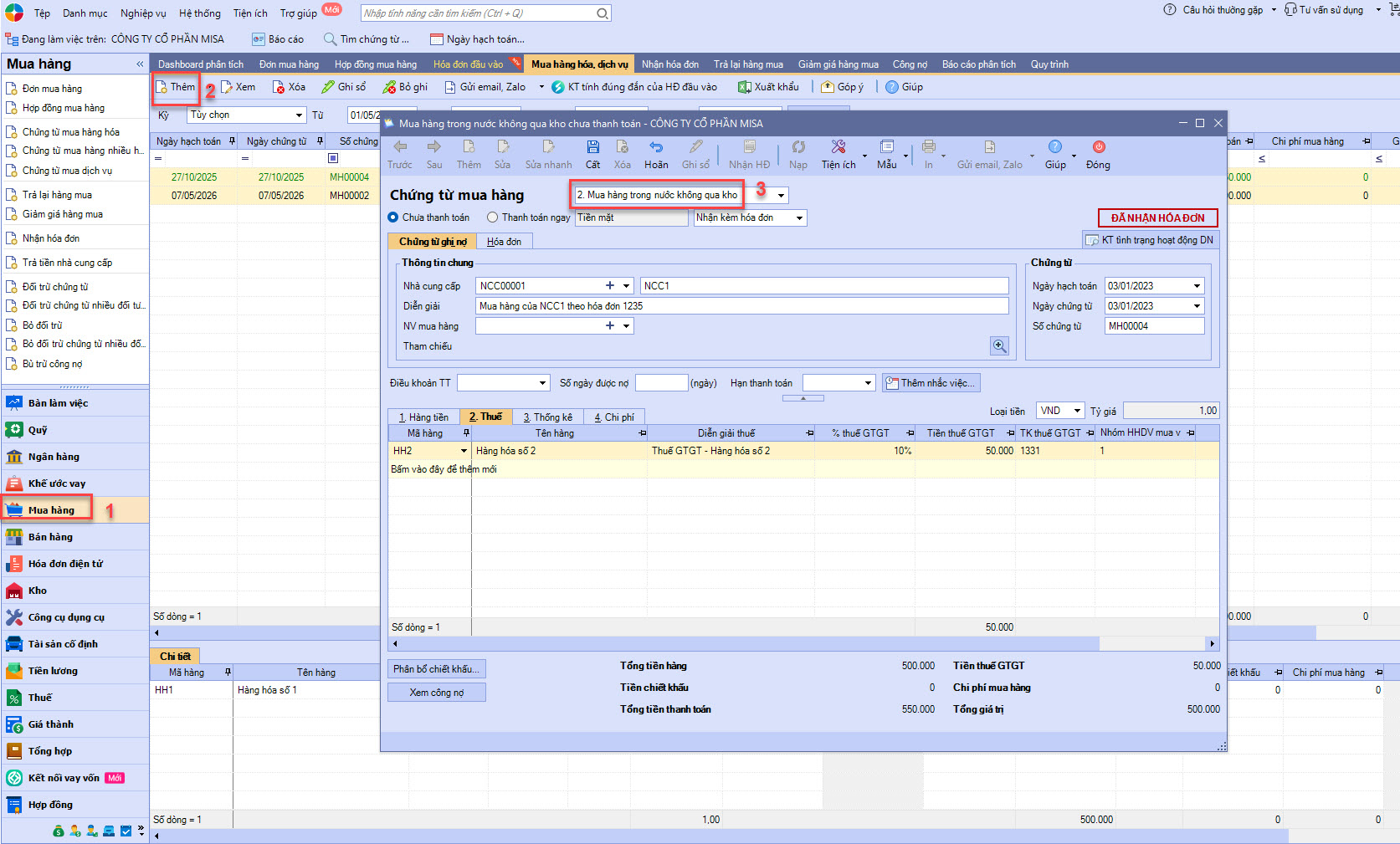The image size is (1400, 844).
Task: Click the dialog grid horizontal scrollbar
Action: point(745,643)
